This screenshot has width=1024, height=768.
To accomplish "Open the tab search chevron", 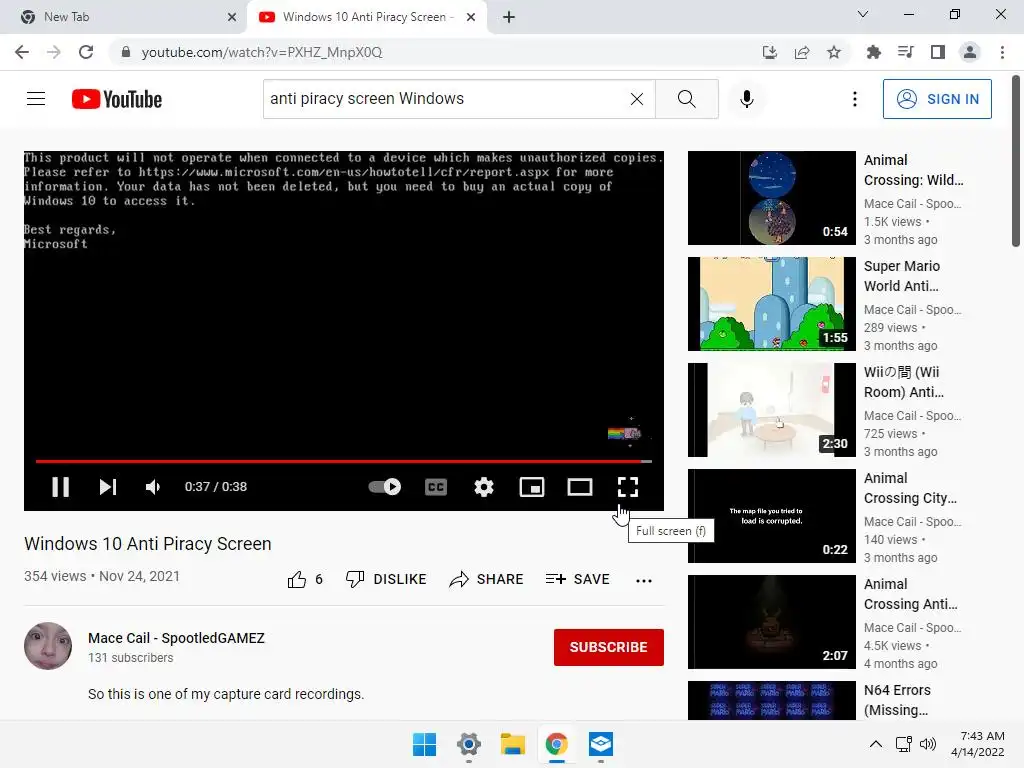I will click(x=863, y=14).
